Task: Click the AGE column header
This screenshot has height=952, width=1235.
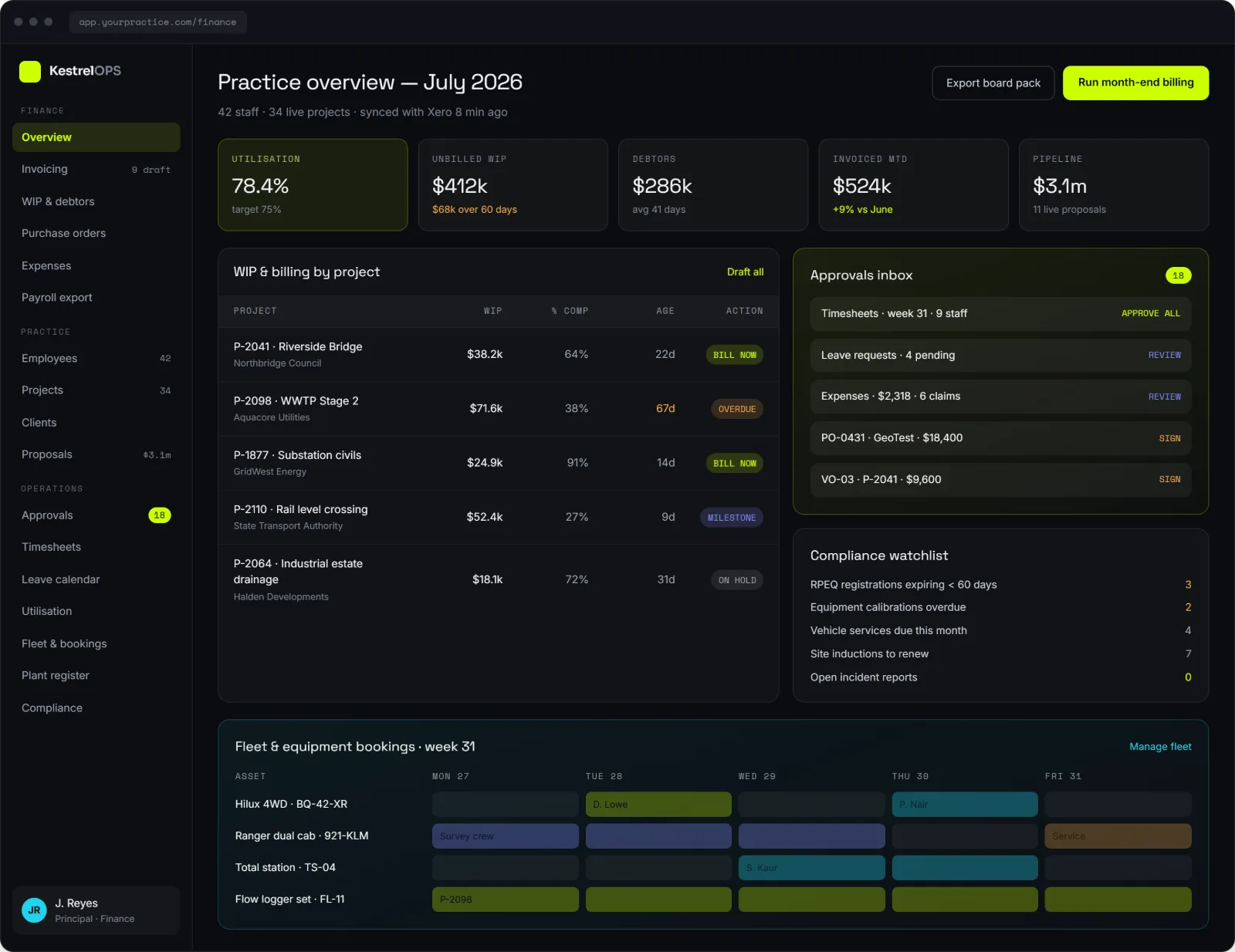Action: [x=665, y=311]
